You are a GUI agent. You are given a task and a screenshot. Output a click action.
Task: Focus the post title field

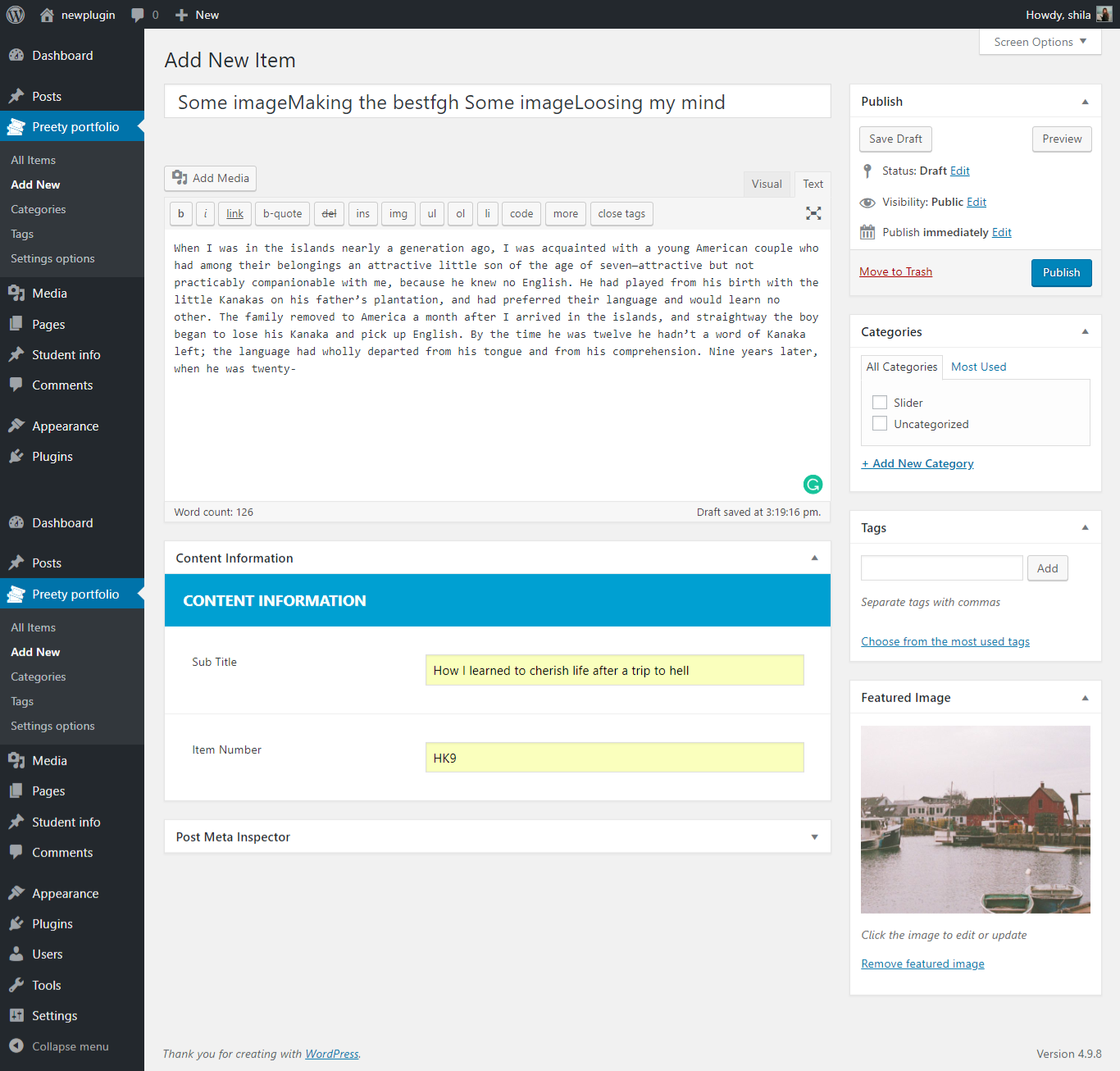[498, 102]
